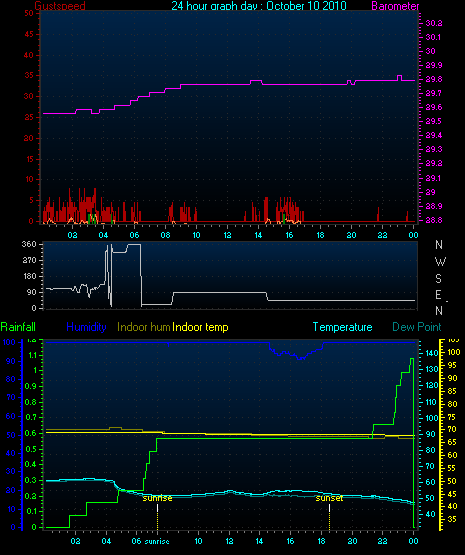Click cyan 110 on Temperature axis
Image resolution: width=465 pixels, height=555 pixels.
431,402
